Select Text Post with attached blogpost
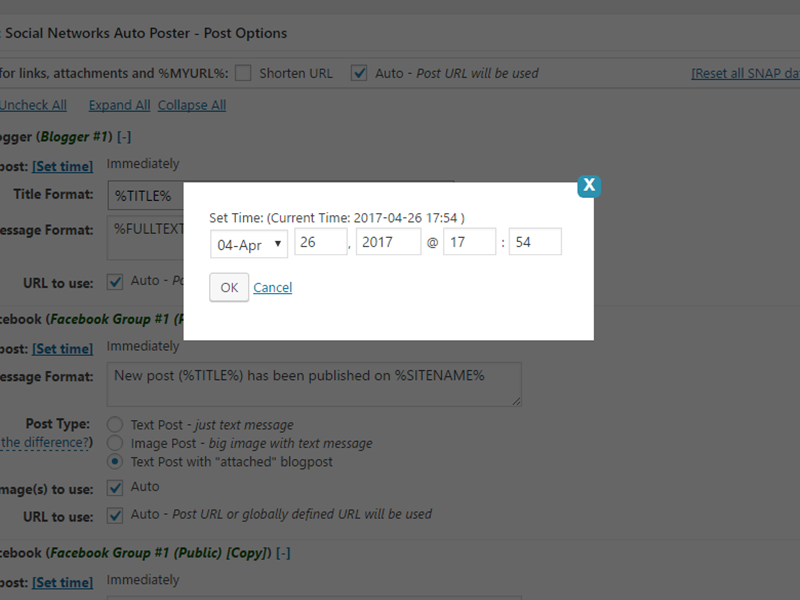Image resolution: width=800 pixels, height=600 pixels. pyautogui.click(x=115, y=461)
